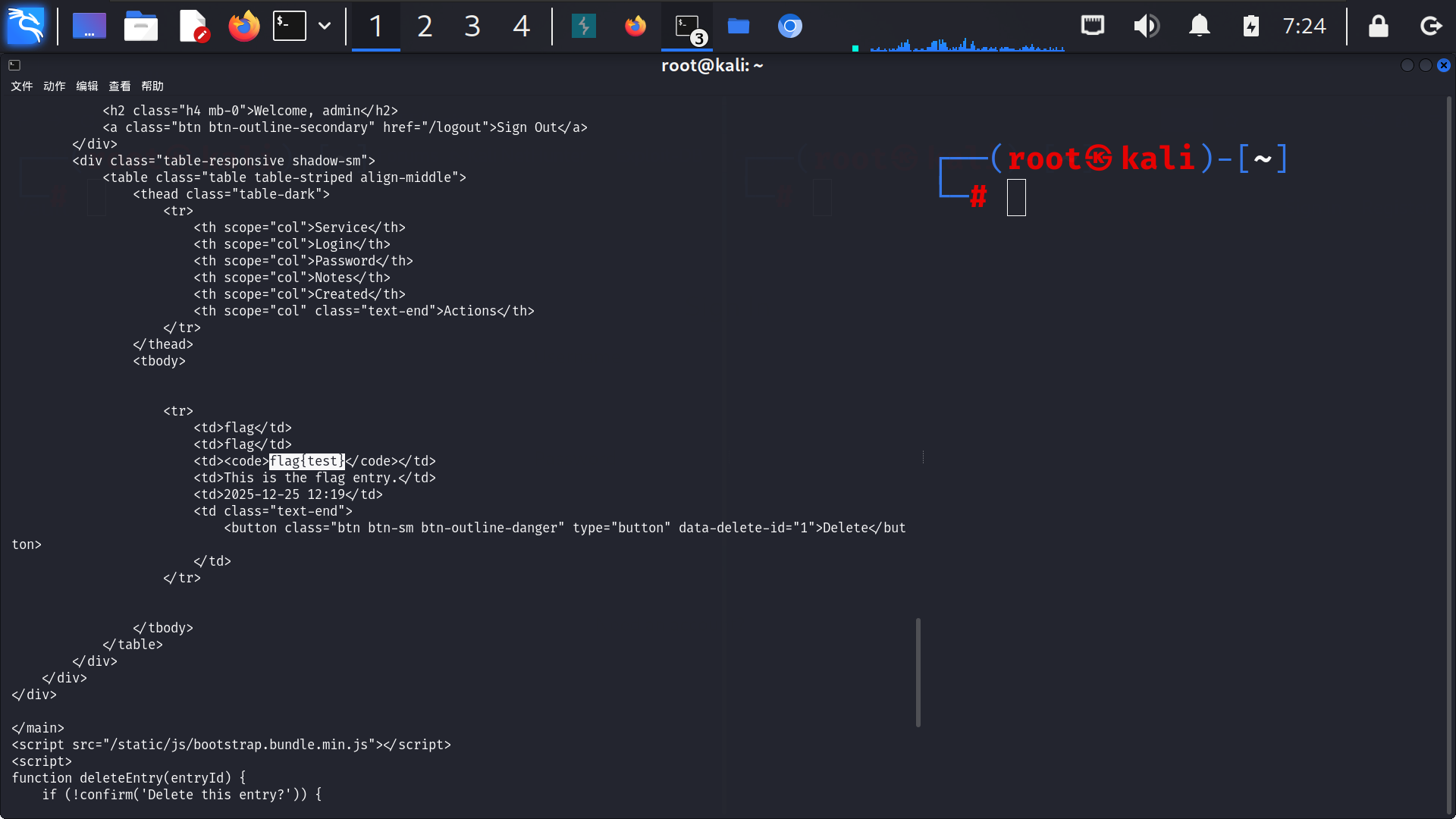Switch to workspace 2
Viewport: 1456px width, 819px height.
pyautogui.click(x=425, y=26)
